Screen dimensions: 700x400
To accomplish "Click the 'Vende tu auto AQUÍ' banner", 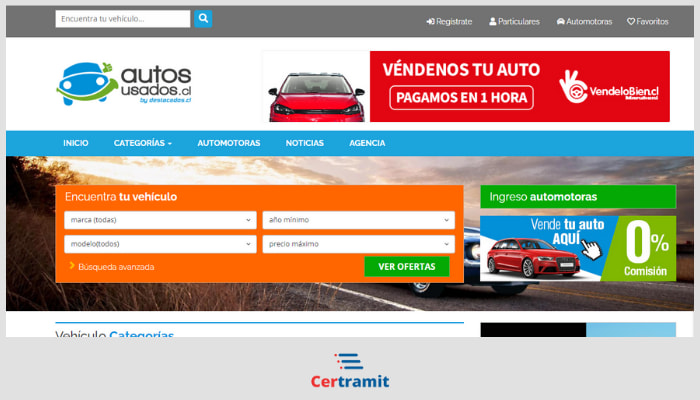I will pos(578,249).
